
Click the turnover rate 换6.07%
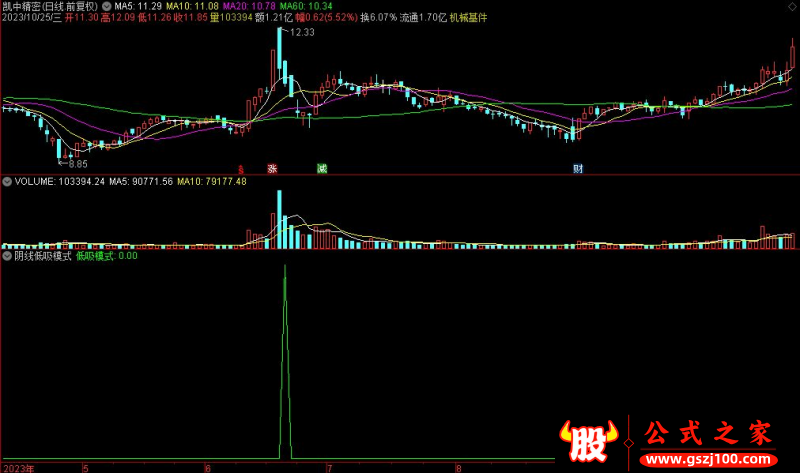[378, 18]
